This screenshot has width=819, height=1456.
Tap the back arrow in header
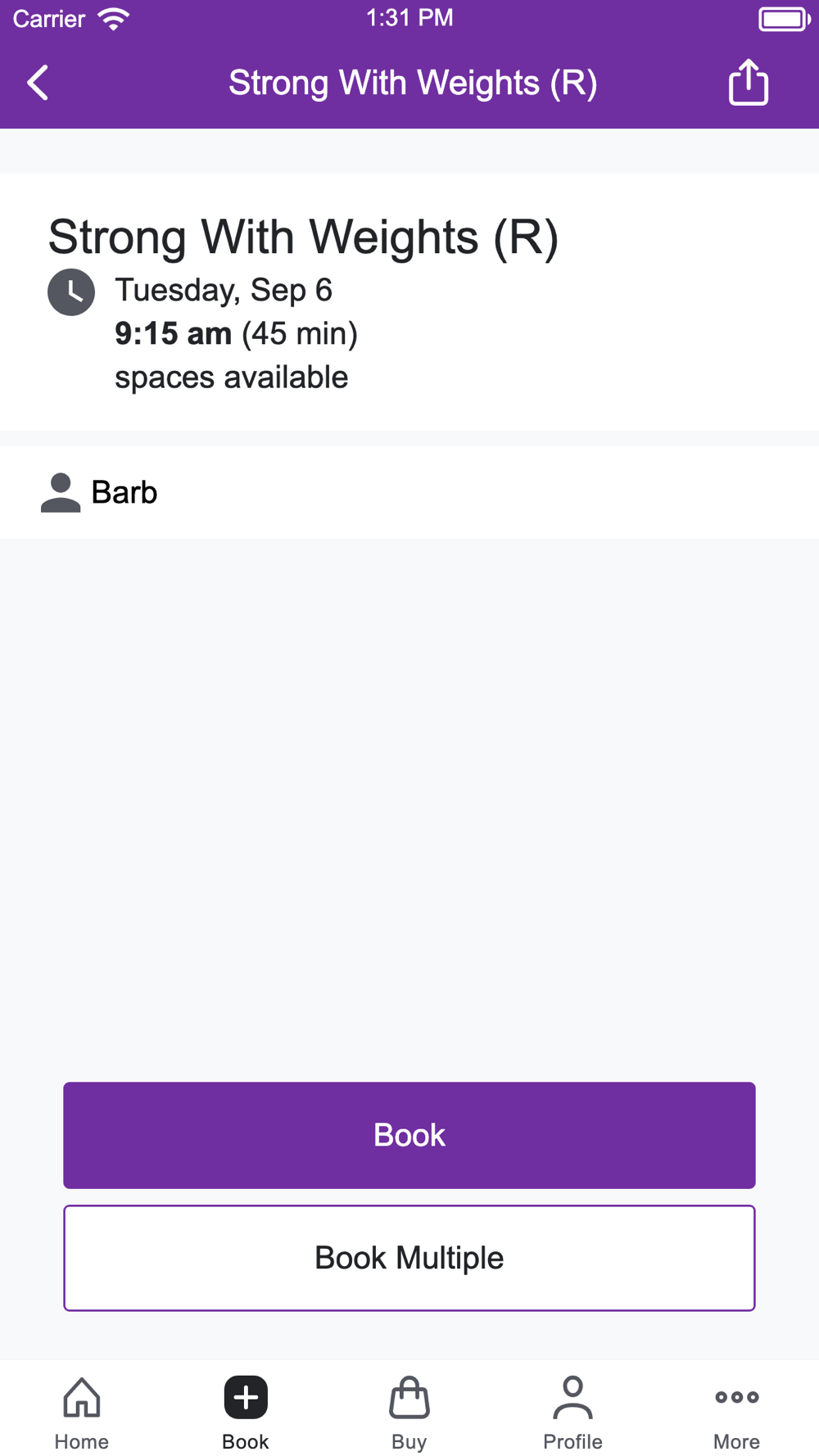[x=38, y=83]
